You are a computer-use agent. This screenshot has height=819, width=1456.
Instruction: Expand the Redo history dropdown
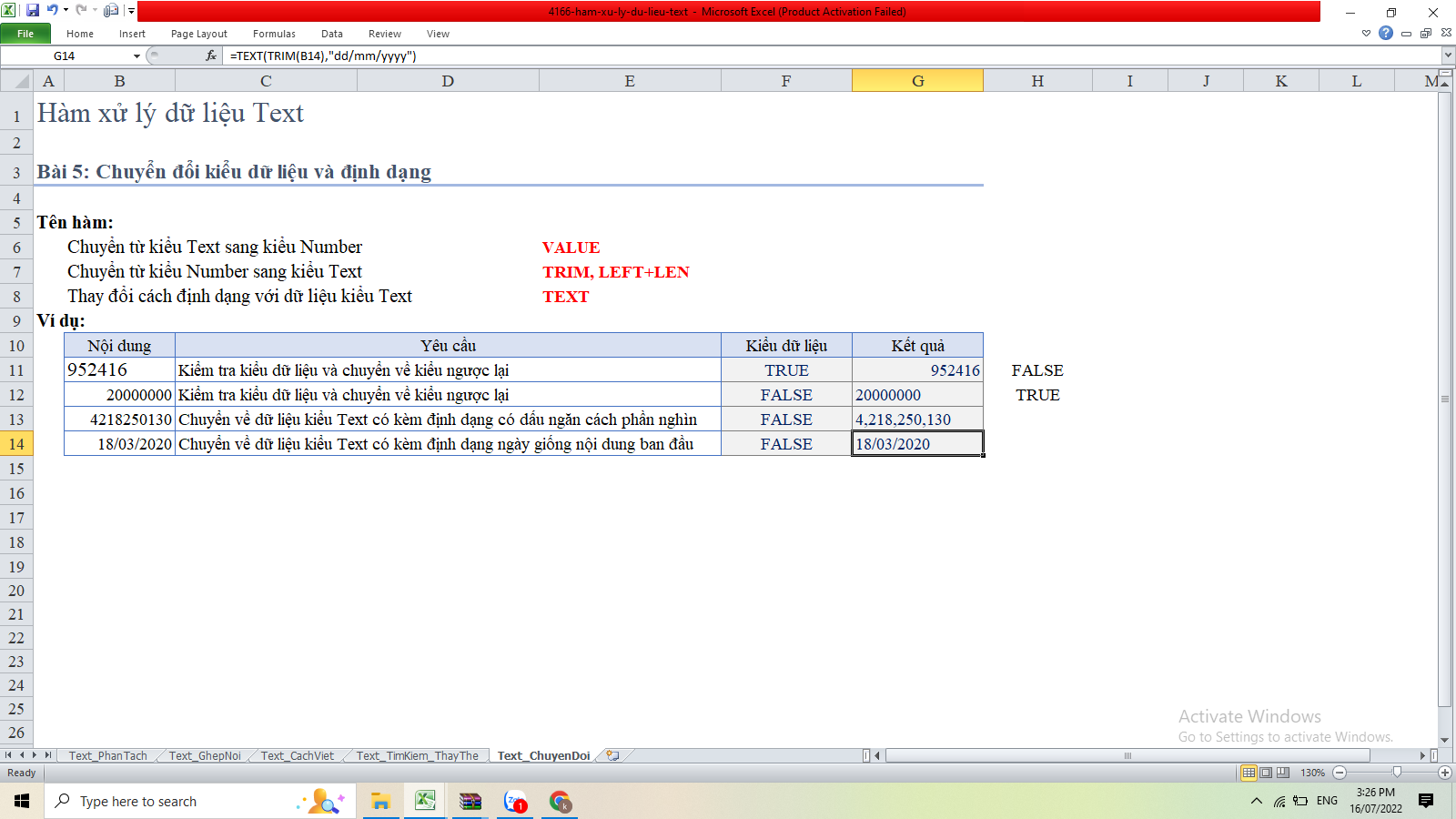[95, 11]
